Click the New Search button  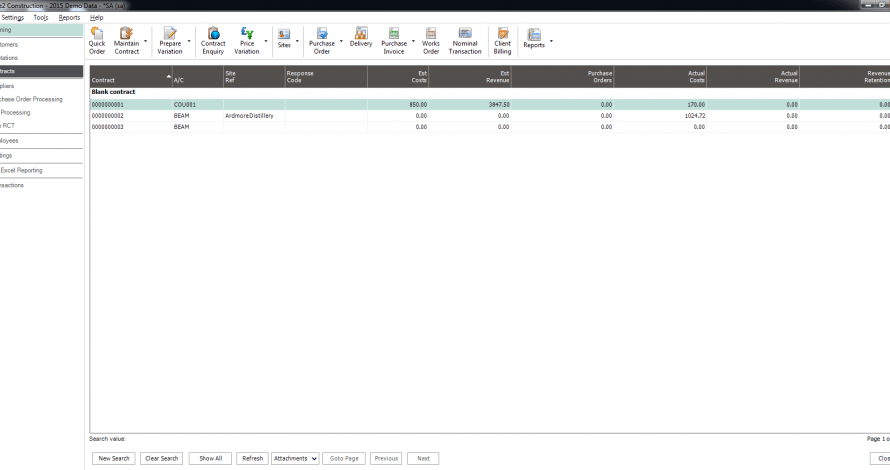tap(114, 459)
